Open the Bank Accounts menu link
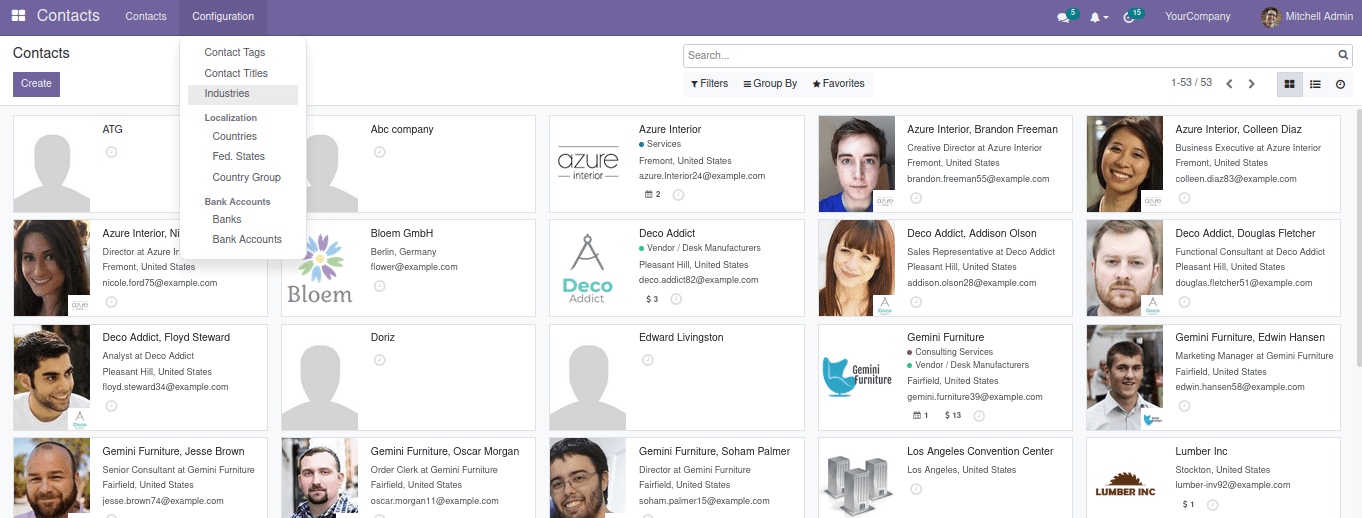This screenshot has height=518, width=1362. 246,240
